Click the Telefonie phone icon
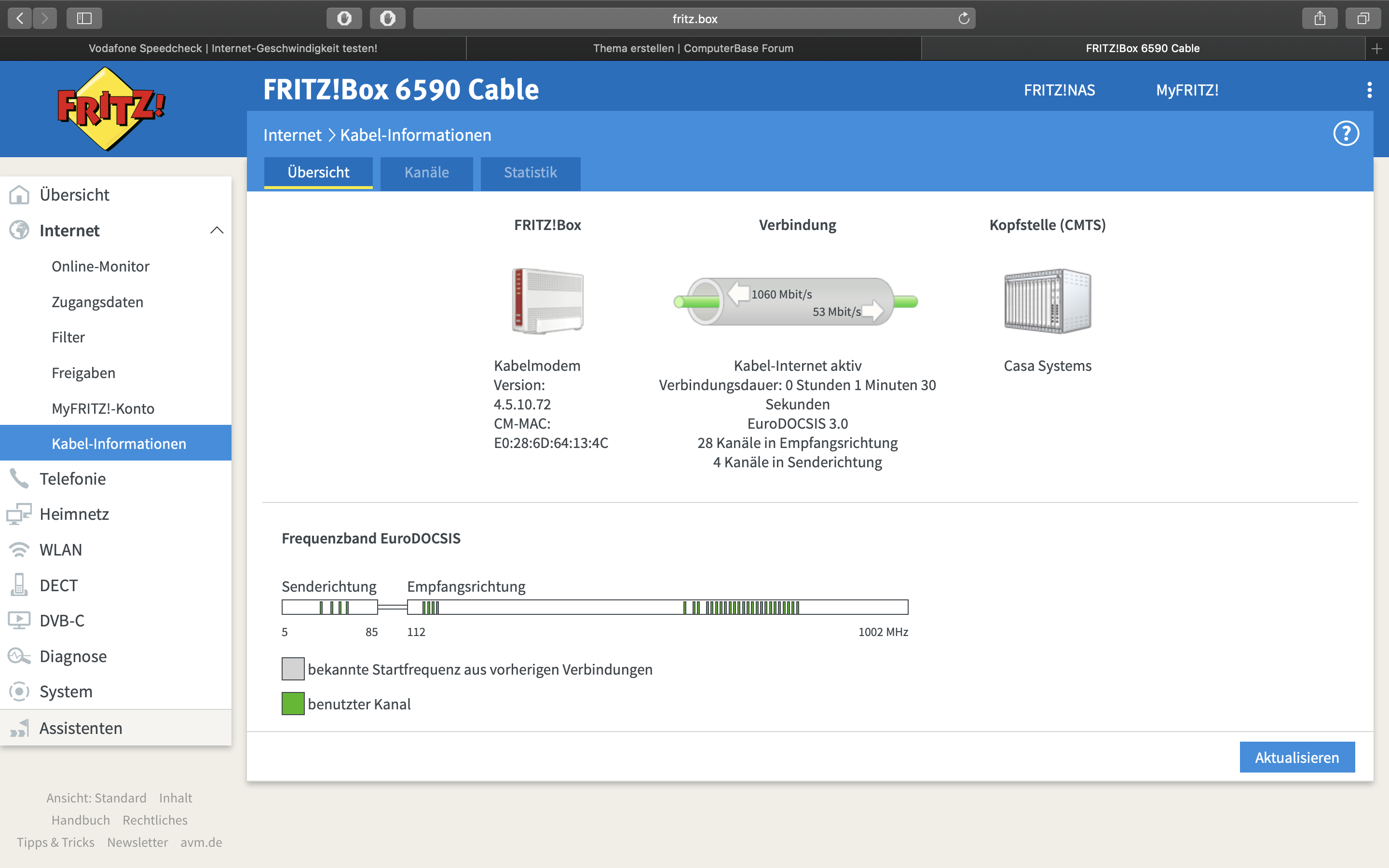 tap(19, 479)
